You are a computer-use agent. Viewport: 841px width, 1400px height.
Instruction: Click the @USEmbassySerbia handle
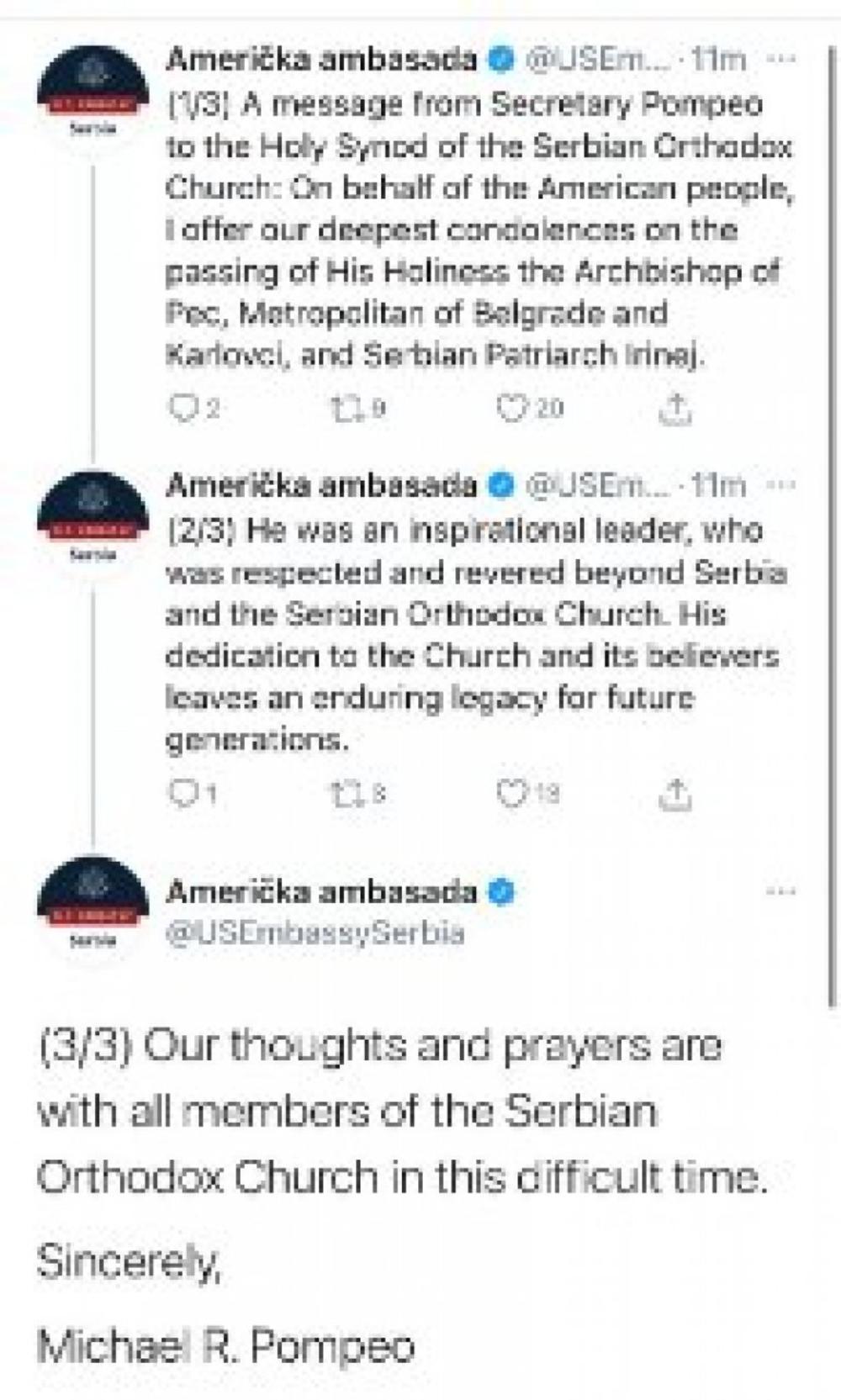point(315,933)
